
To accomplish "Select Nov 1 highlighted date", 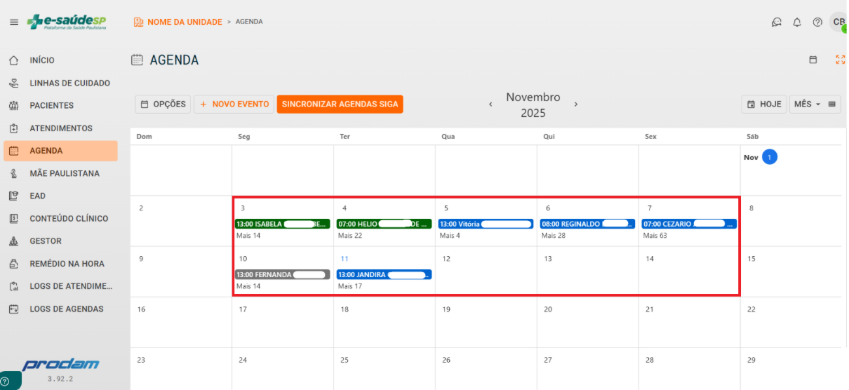I will click(x=769, y=158).
